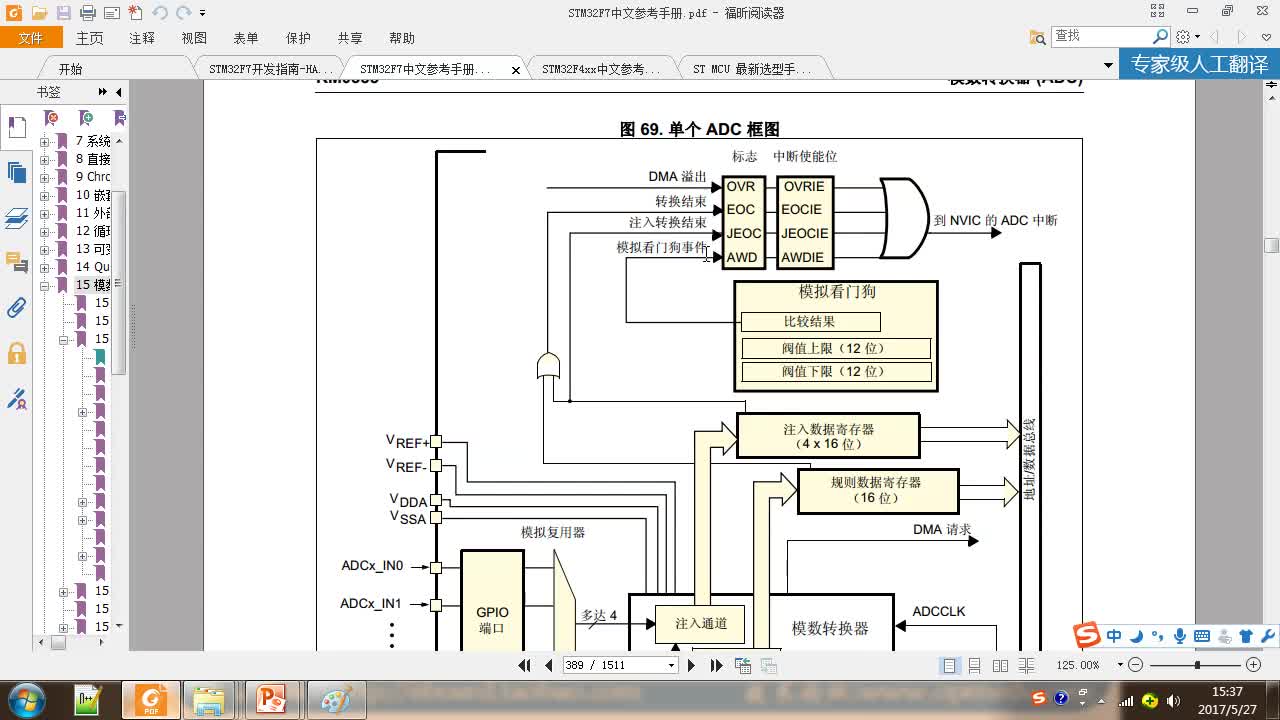Open the Layers sidebar icon
This screenshot has height=720, width=1280.
pyautogui.click(x=16, y=218)
